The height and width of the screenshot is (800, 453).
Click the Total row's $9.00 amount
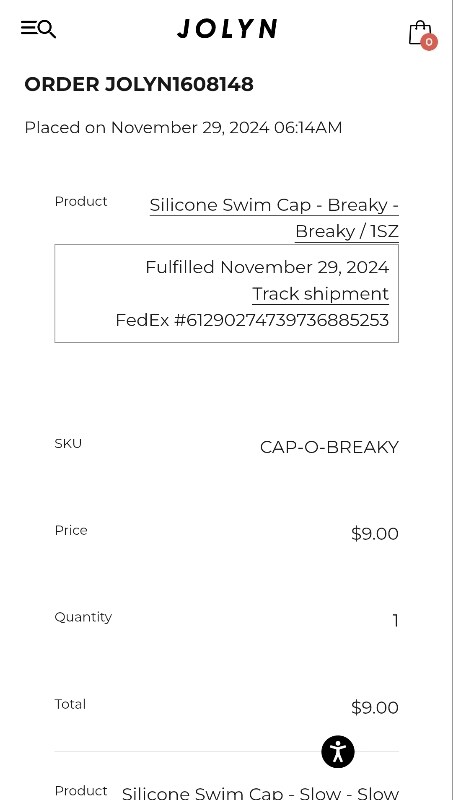click(375, 708)
